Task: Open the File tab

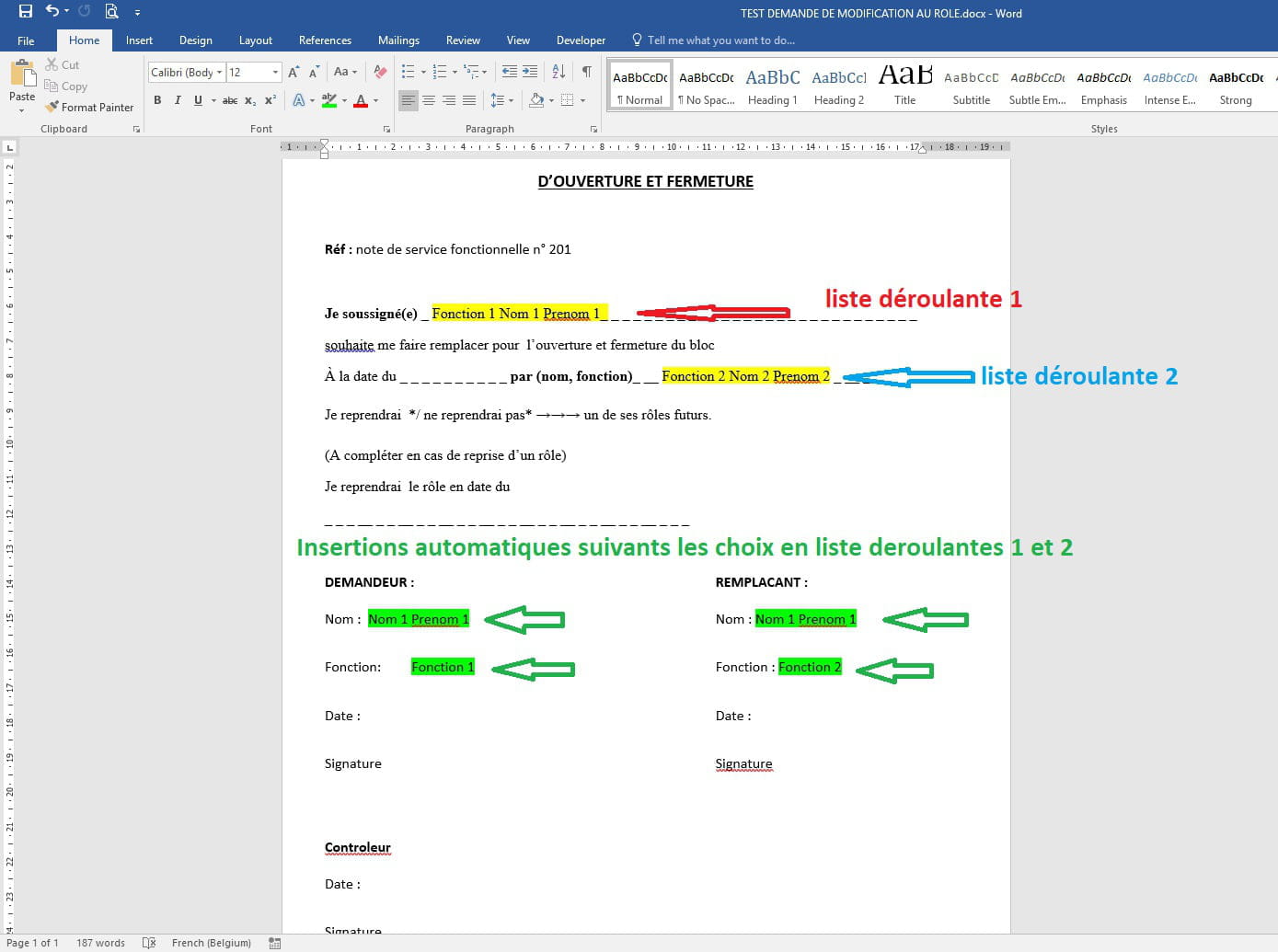Action: (26, 40)
